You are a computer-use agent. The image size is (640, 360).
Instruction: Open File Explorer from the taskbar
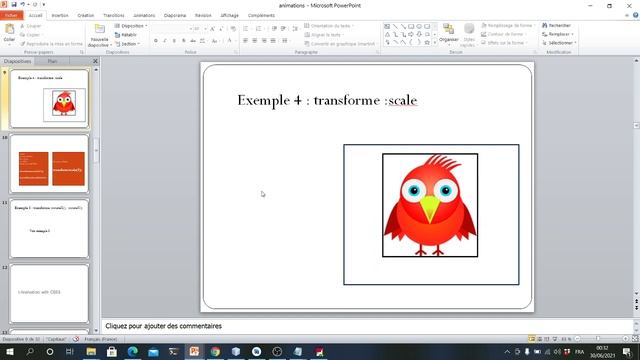[x=91, y=351]
